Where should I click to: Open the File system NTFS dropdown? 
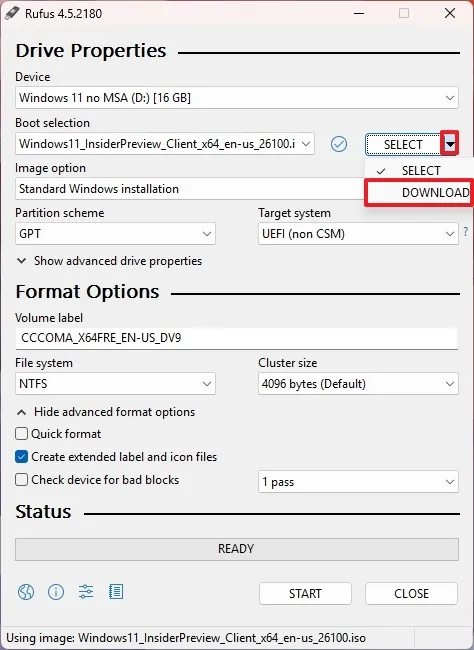pos(115,383)
